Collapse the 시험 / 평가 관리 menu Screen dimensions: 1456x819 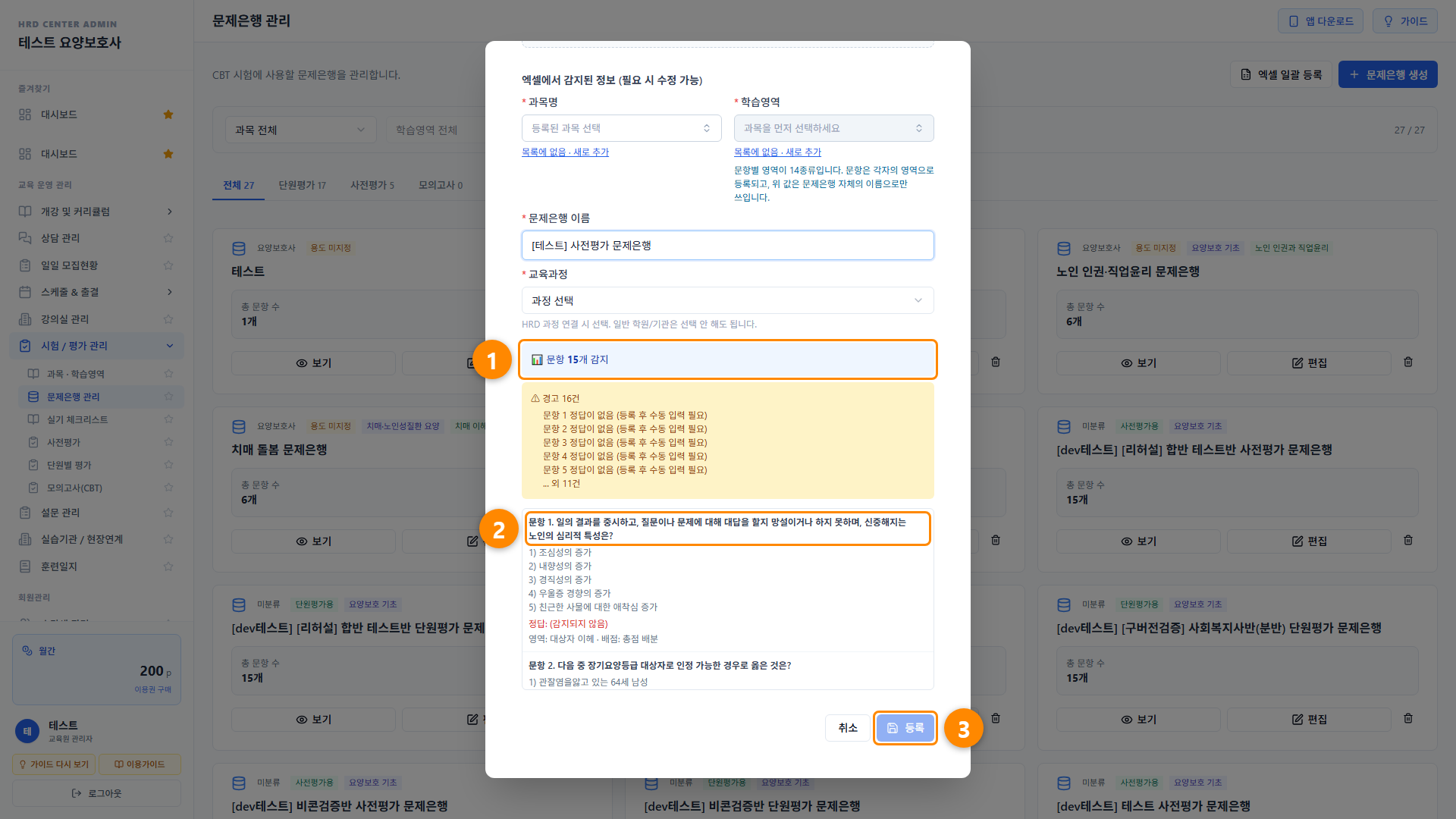click(96, 346)
